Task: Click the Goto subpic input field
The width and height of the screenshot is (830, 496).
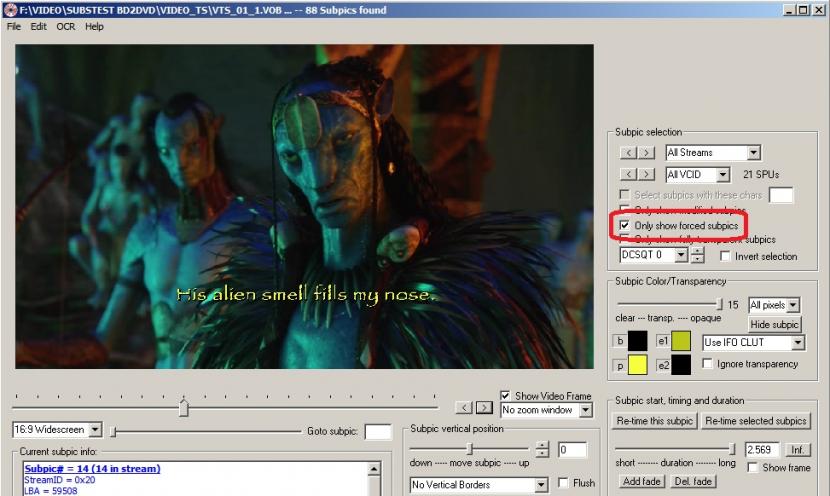Action: (378, 432)
